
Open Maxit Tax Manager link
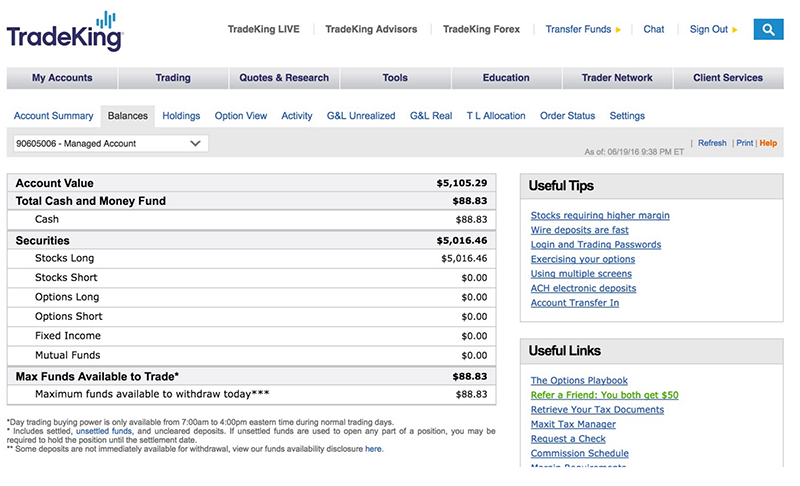[573, 424]
